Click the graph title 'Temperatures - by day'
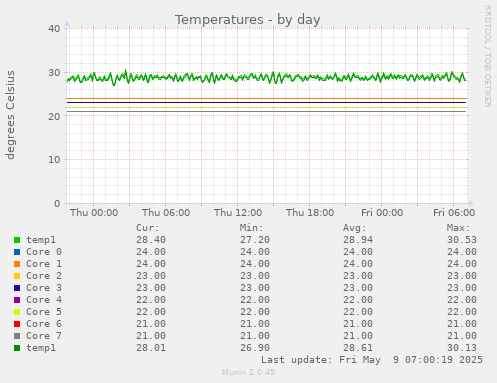 [248, 20]
